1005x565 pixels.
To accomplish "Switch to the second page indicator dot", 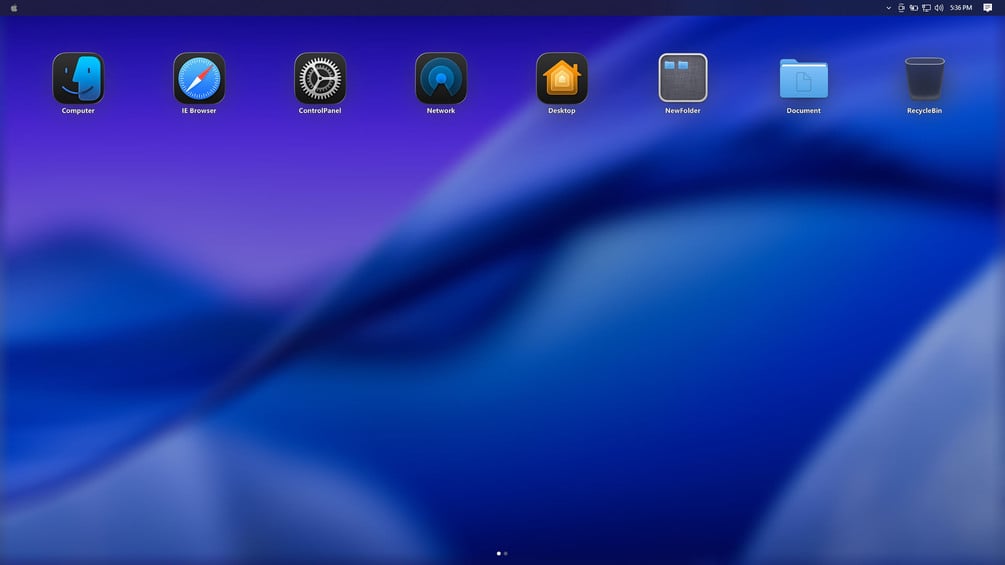I will click(x=506, y=553).
